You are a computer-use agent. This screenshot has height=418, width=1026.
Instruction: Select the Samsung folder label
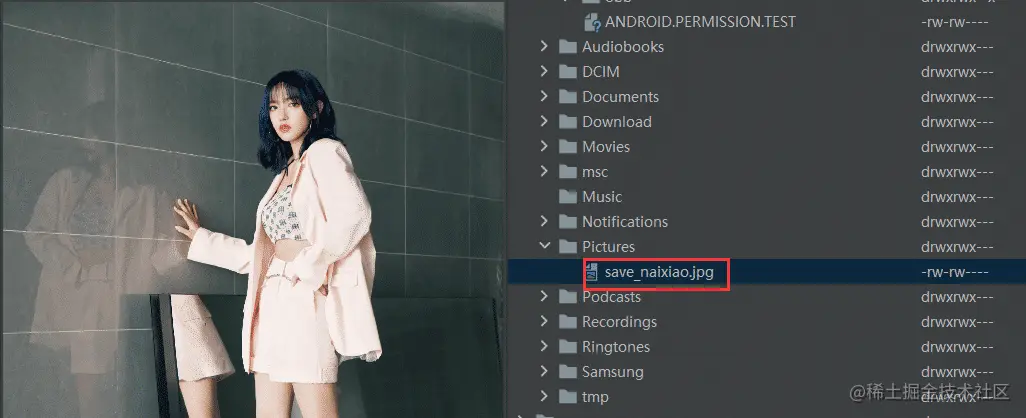click(612, 372)
